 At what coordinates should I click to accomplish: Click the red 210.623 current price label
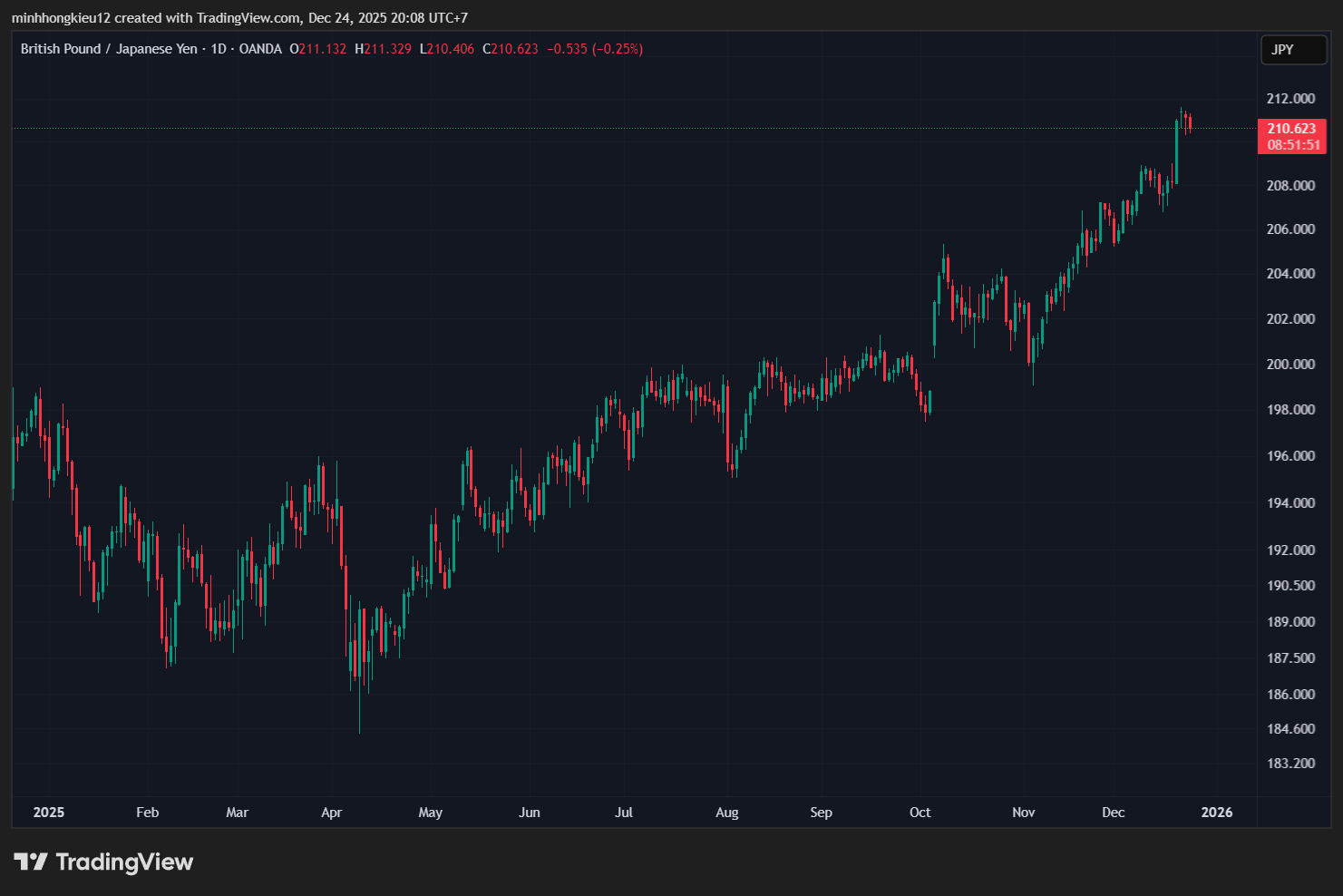click(x=1291, y=129)
